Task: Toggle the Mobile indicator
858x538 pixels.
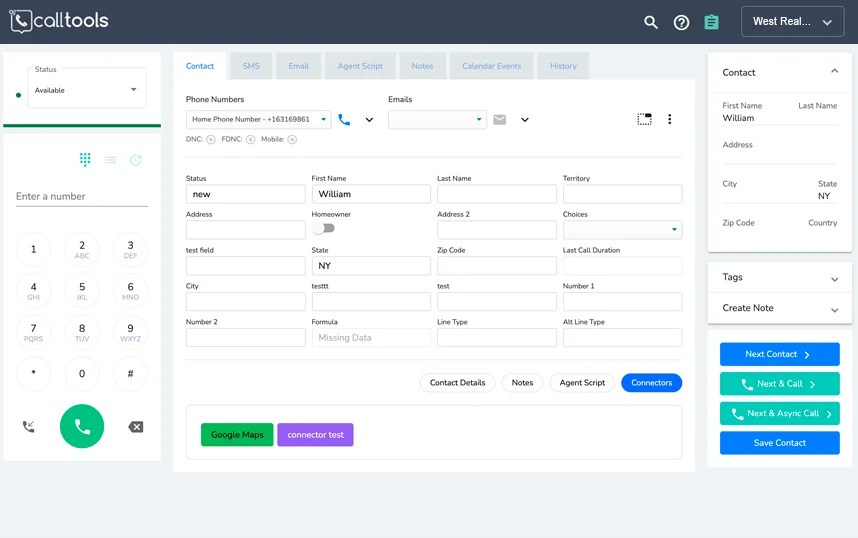Action: [292, 140]
